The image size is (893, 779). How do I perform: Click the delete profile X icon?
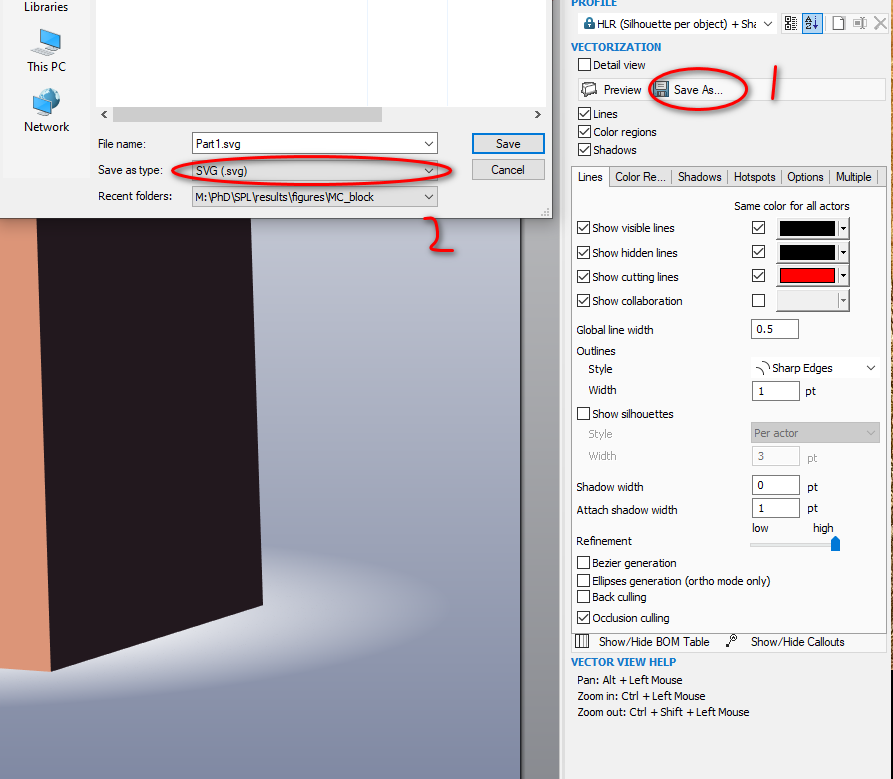[x=880, y=23]
